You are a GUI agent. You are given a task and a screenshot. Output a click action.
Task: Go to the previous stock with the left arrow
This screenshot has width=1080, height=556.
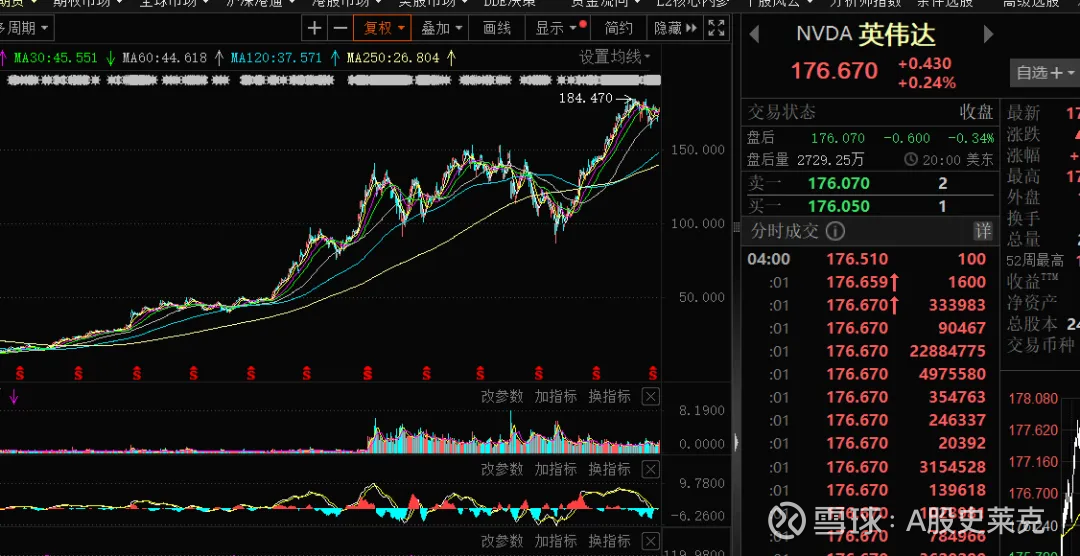754,34
